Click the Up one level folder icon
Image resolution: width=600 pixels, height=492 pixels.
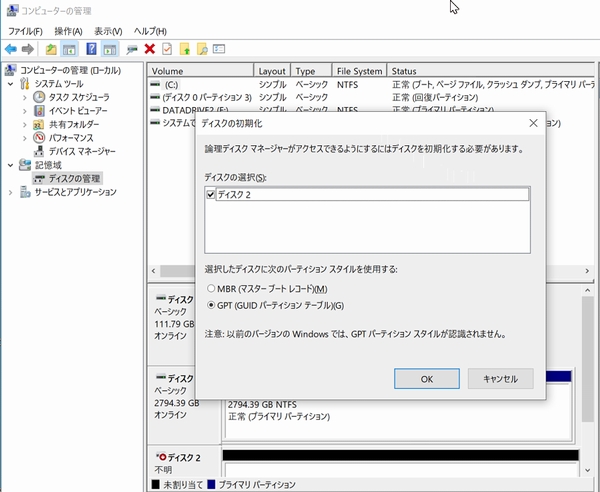pyautogui.click(x=51, y=49)
